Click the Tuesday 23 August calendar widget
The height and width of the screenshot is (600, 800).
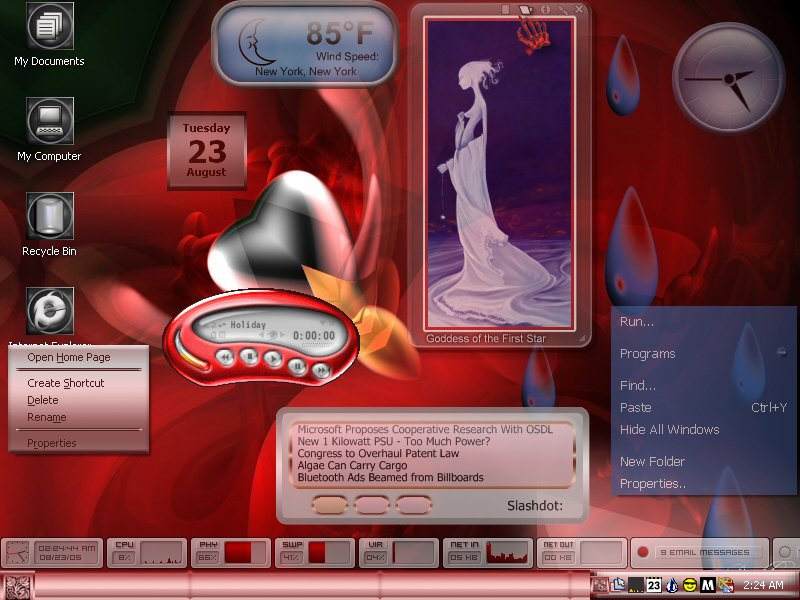pyautogui.click(x=207, y=151)
